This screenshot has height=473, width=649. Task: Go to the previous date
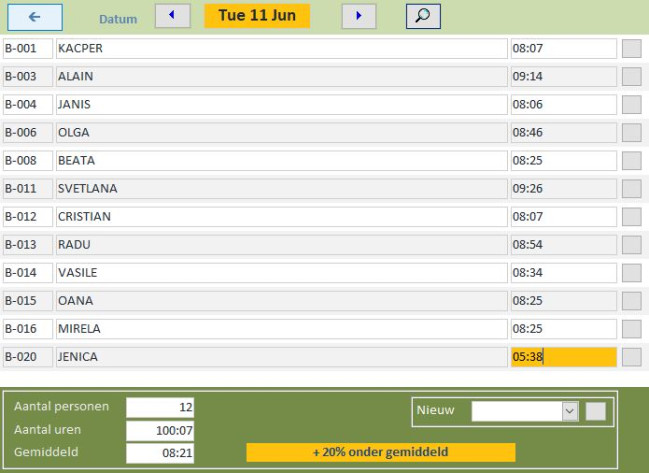[173, 16]
